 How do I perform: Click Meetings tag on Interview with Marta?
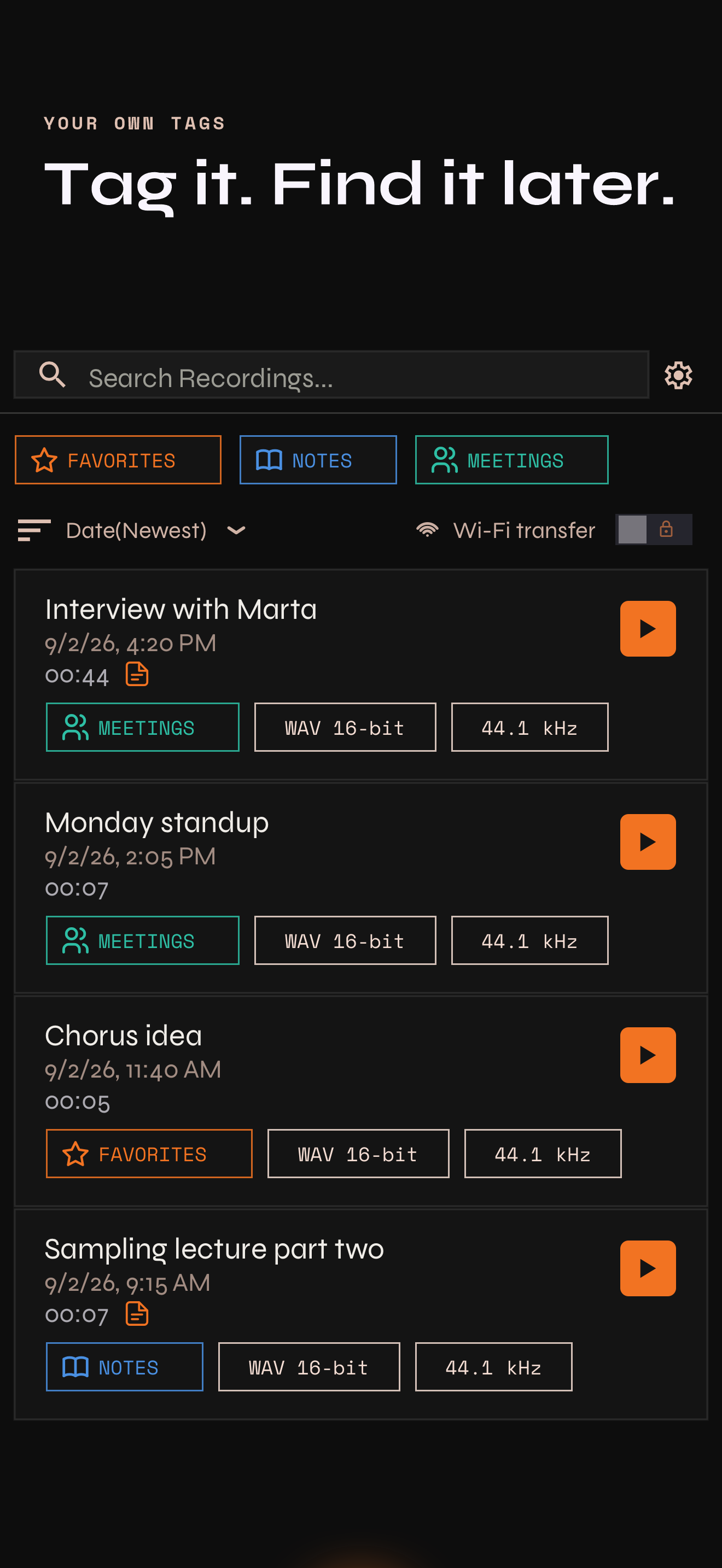point(142,727)
